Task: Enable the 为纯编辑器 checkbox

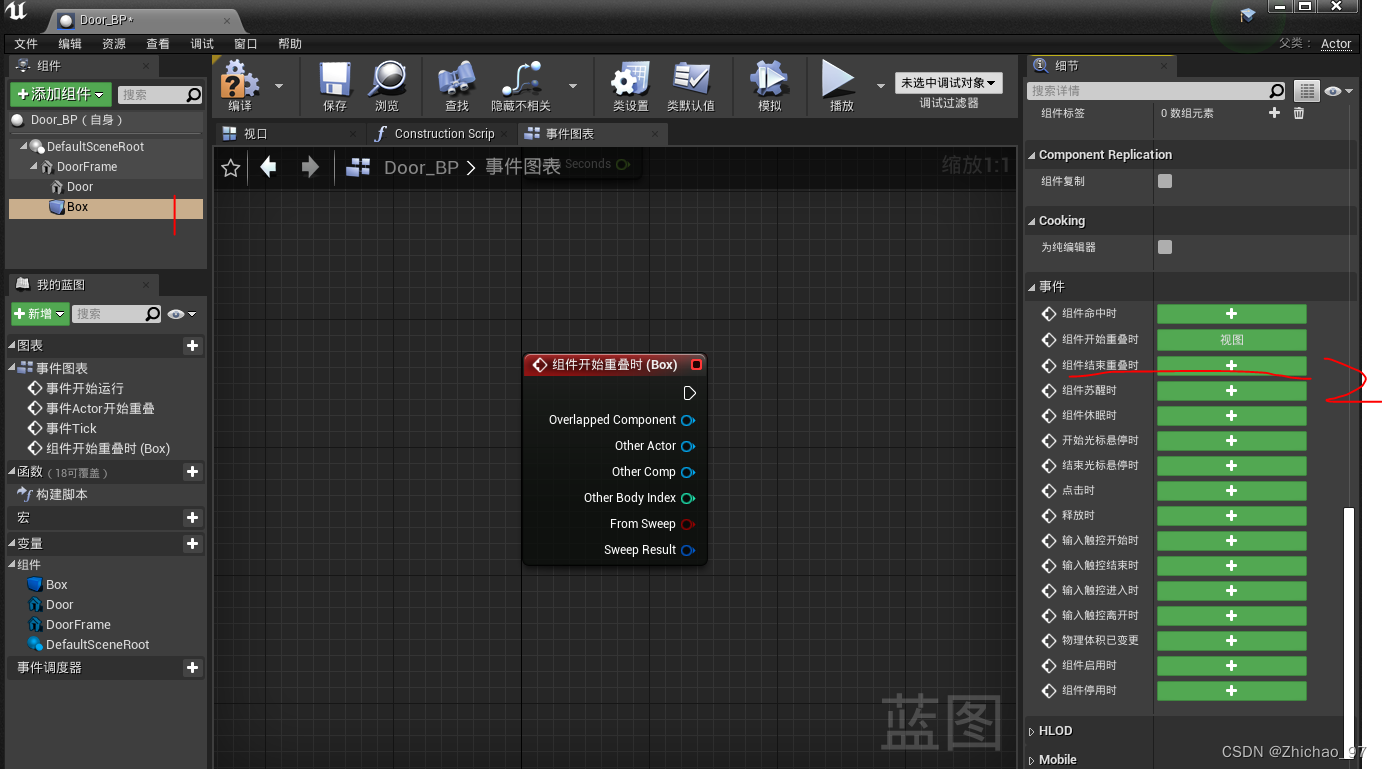Action: [x=1165, y=247]
